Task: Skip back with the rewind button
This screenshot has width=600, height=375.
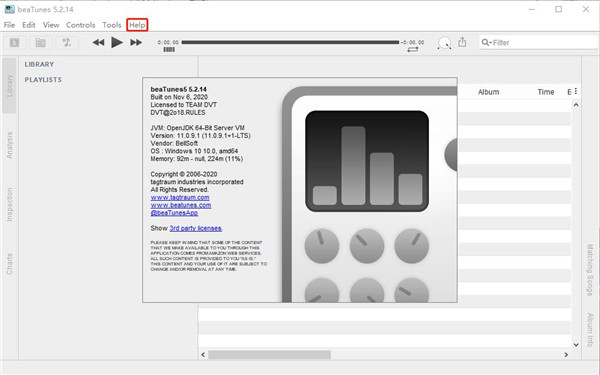Action: 98,42
